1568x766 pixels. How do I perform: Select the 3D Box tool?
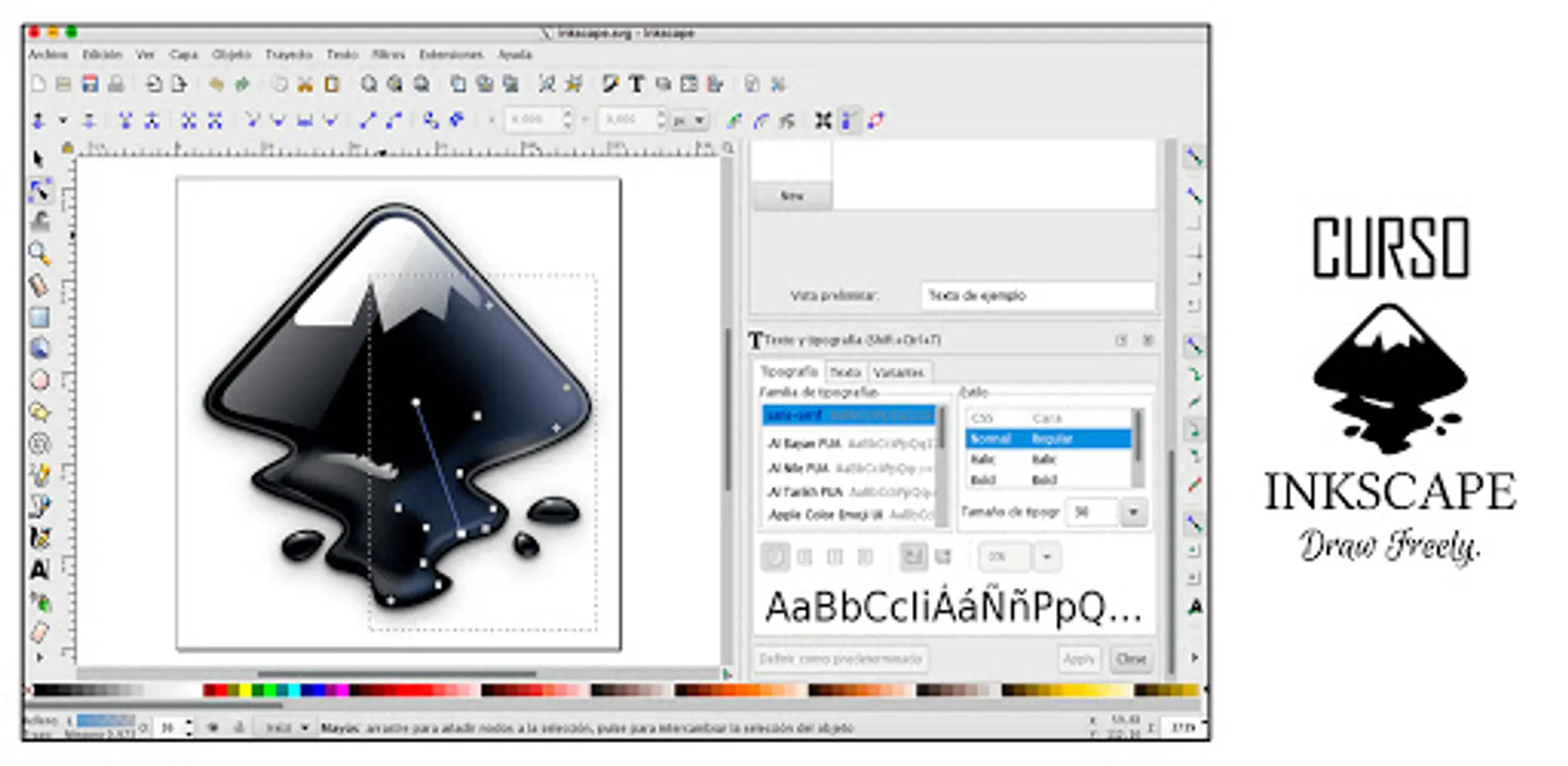point(39,348)
